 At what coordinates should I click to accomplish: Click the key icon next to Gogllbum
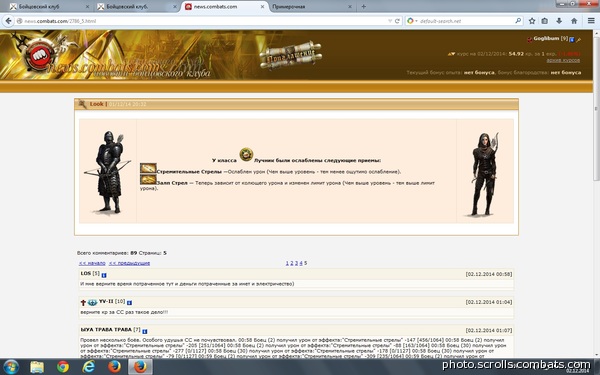pyautogui.click(x=578, y=39)
